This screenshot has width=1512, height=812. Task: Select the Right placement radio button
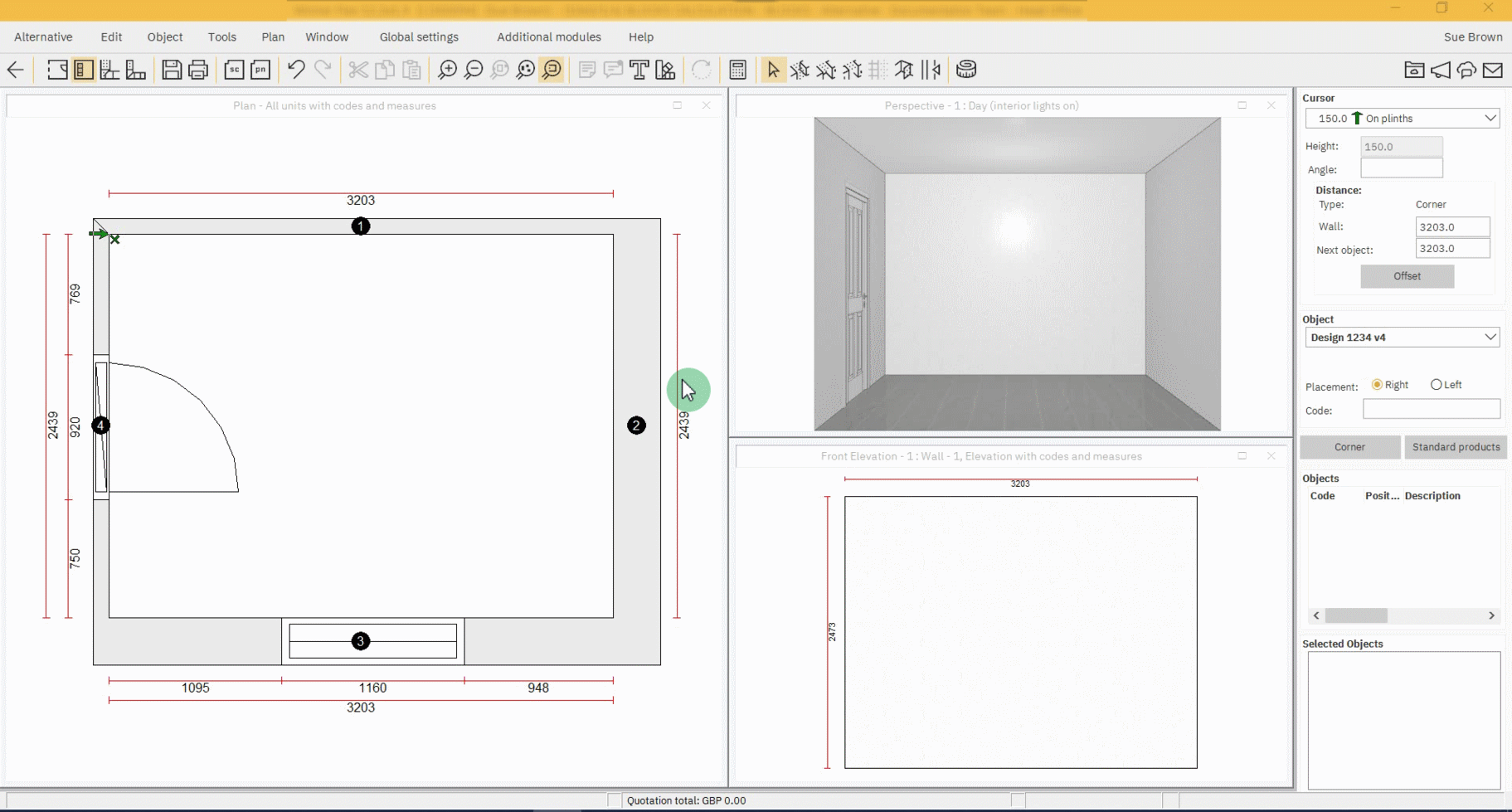(1377, 385)
